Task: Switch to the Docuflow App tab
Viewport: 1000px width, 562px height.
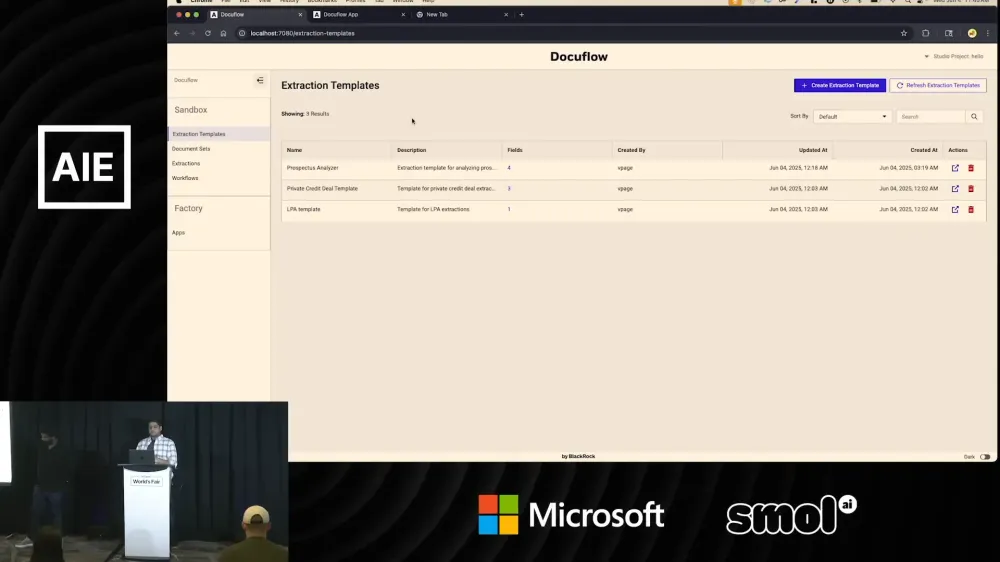Action: (x=360, y=15)
